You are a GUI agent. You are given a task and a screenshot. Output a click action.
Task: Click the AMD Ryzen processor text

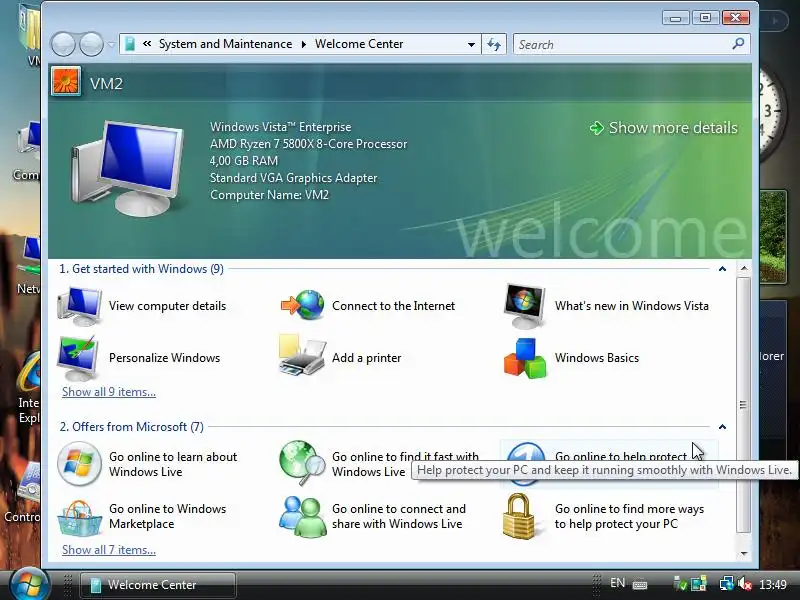coord(309,144)
